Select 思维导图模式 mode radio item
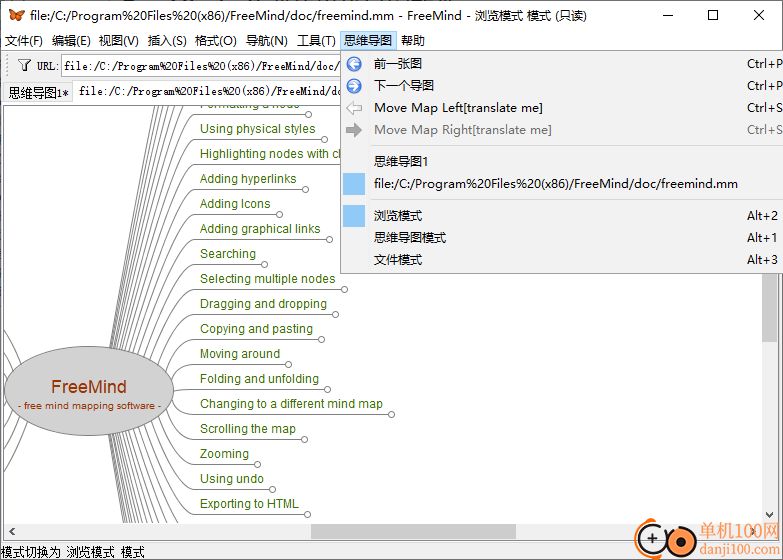The width and height of the screenshot is (783, 560). pos(562,238)
